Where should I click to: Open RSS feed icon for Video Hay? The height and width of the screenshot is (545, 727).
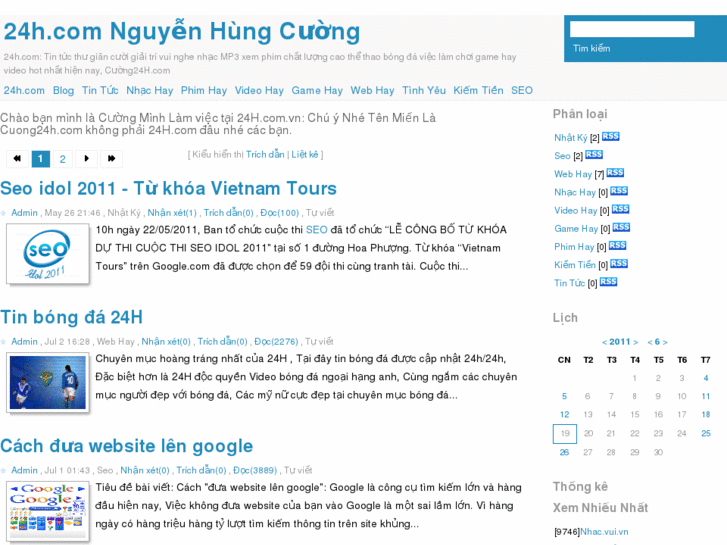click(620, 209)
